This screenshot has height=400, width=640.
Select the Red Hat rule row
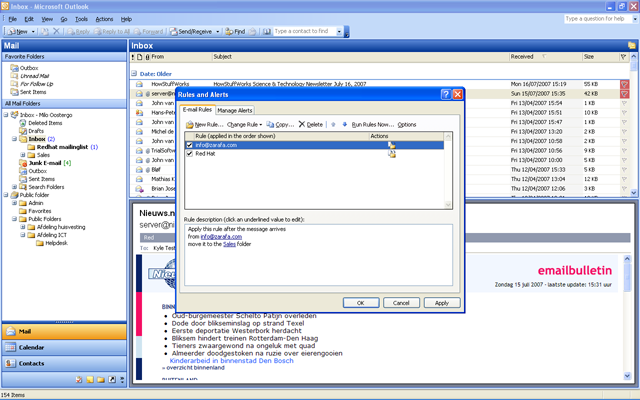coord(314,153)
